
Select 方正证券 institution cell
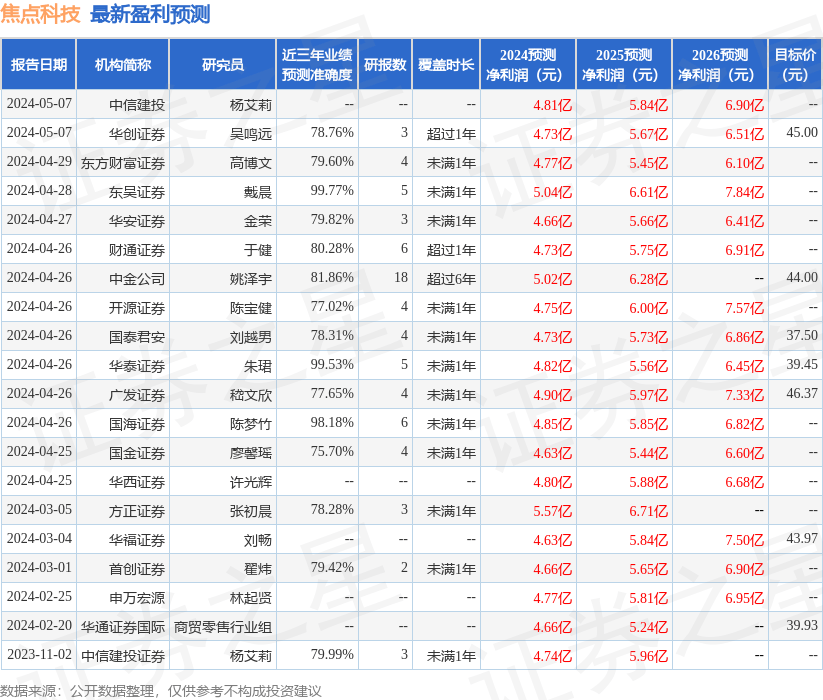[137, 511]
